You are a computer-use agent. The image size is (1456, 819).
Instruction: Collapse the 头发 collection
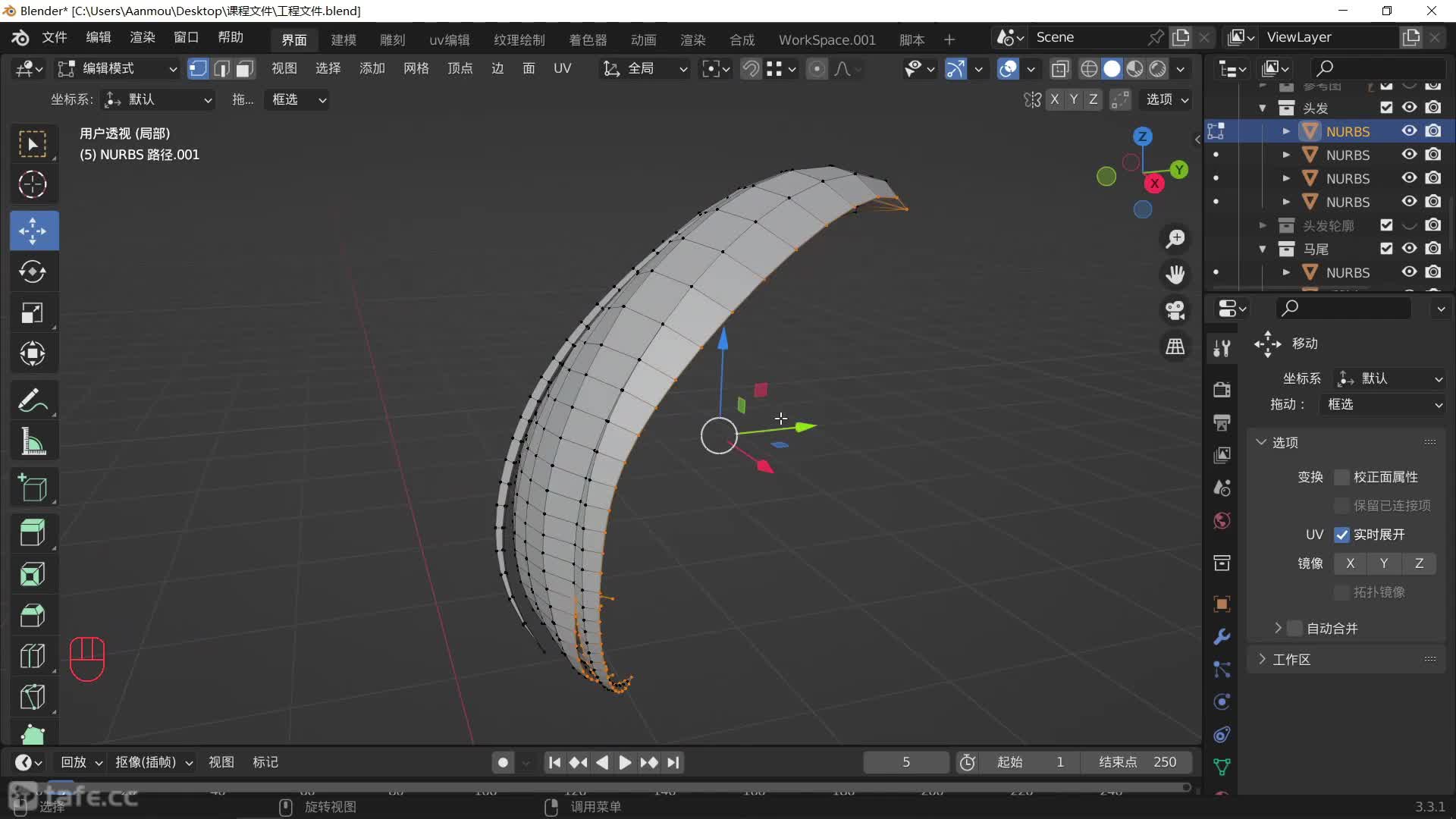tap(1263, 108)
